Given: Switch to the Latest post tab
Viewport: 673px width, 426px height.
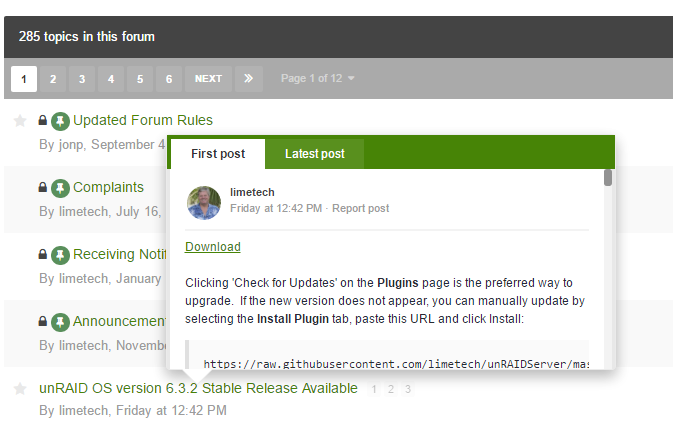Looking at the screenshot, I should [x=315, y=154].
